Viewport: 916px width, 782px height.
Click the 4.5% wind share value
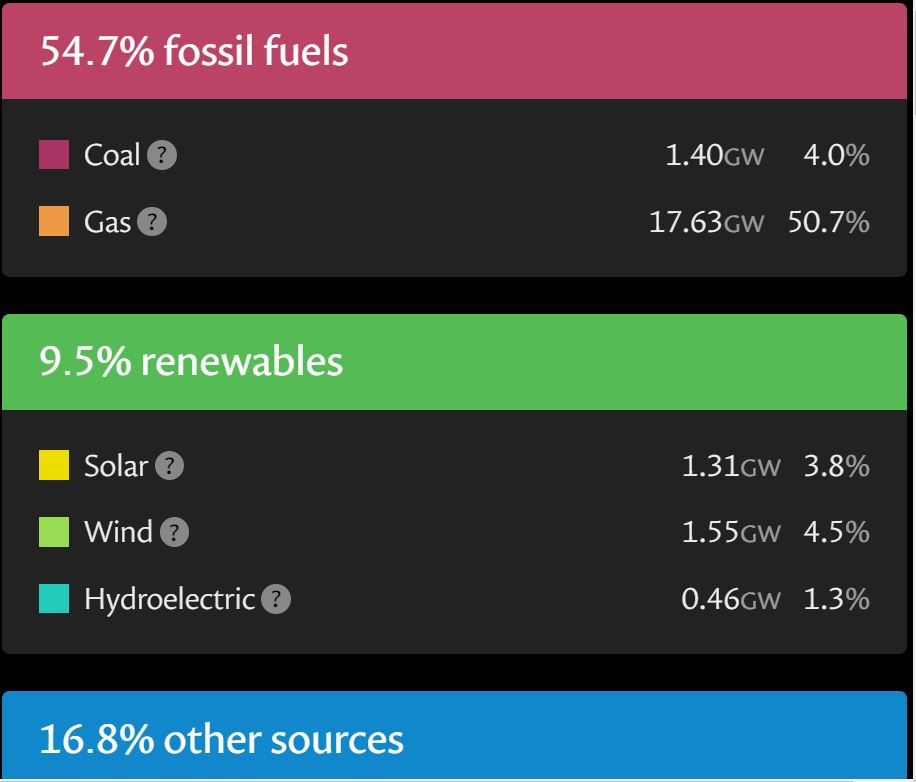point(836,533)
